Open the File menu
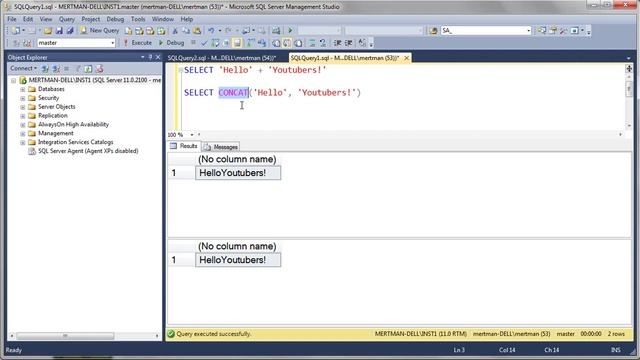 [x=12, y=19]
